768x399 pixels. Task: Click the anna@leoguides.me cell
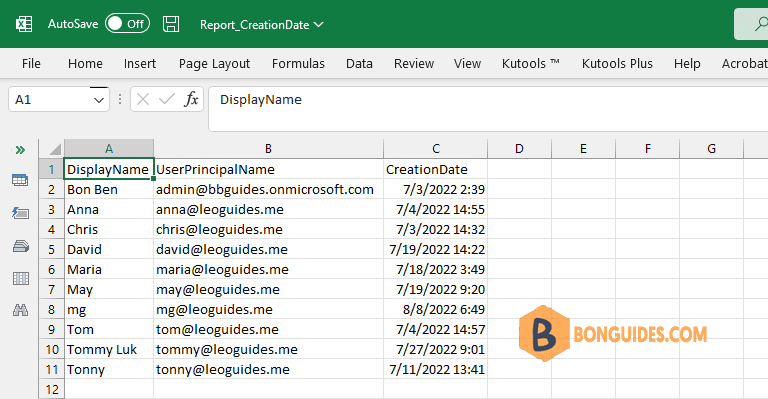point(268,210)
